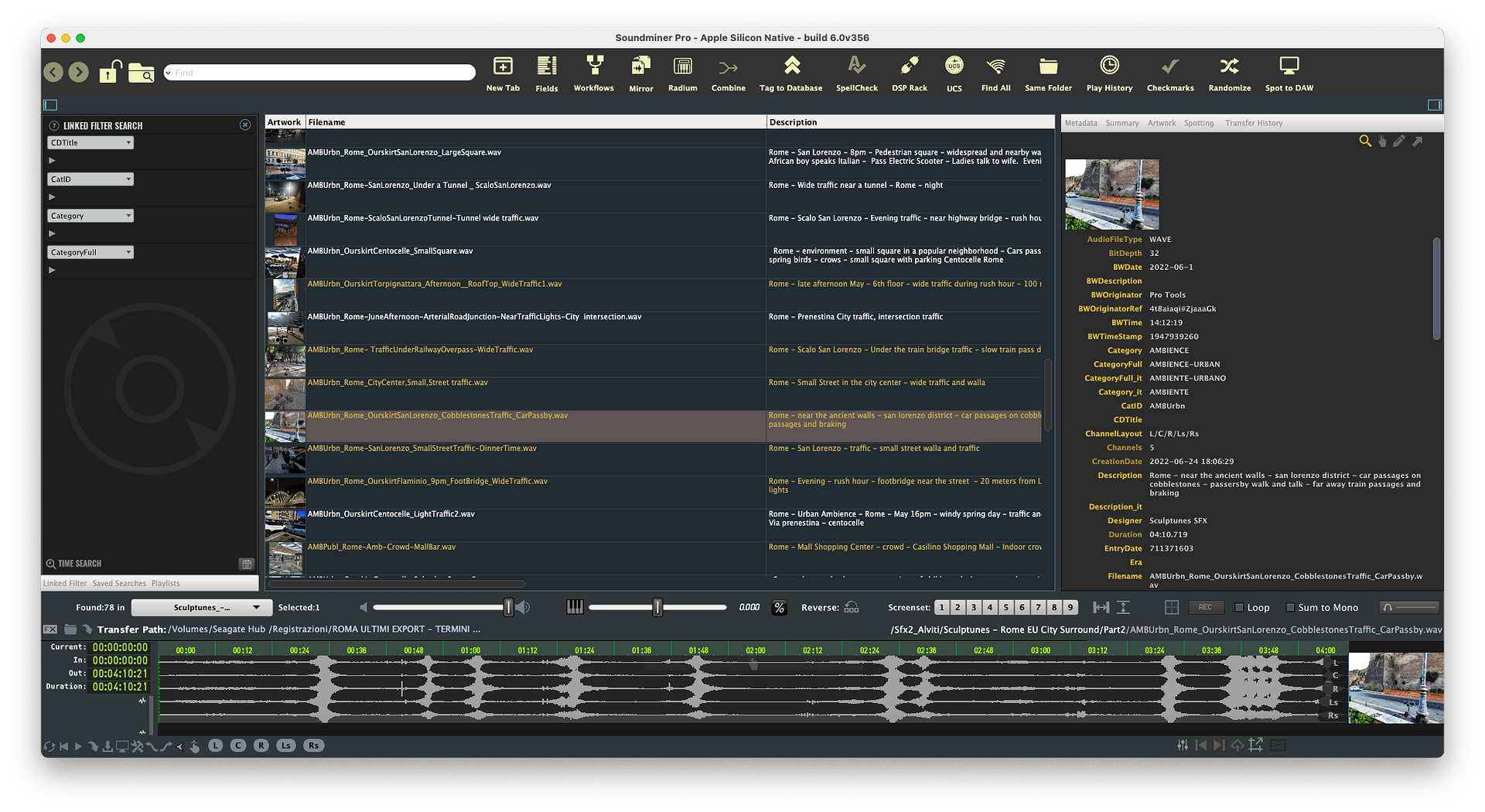This screenshot has height=812, width=1485.
Task: Click the Spot to DAW icon
Action: click(x=1289, y=67)
